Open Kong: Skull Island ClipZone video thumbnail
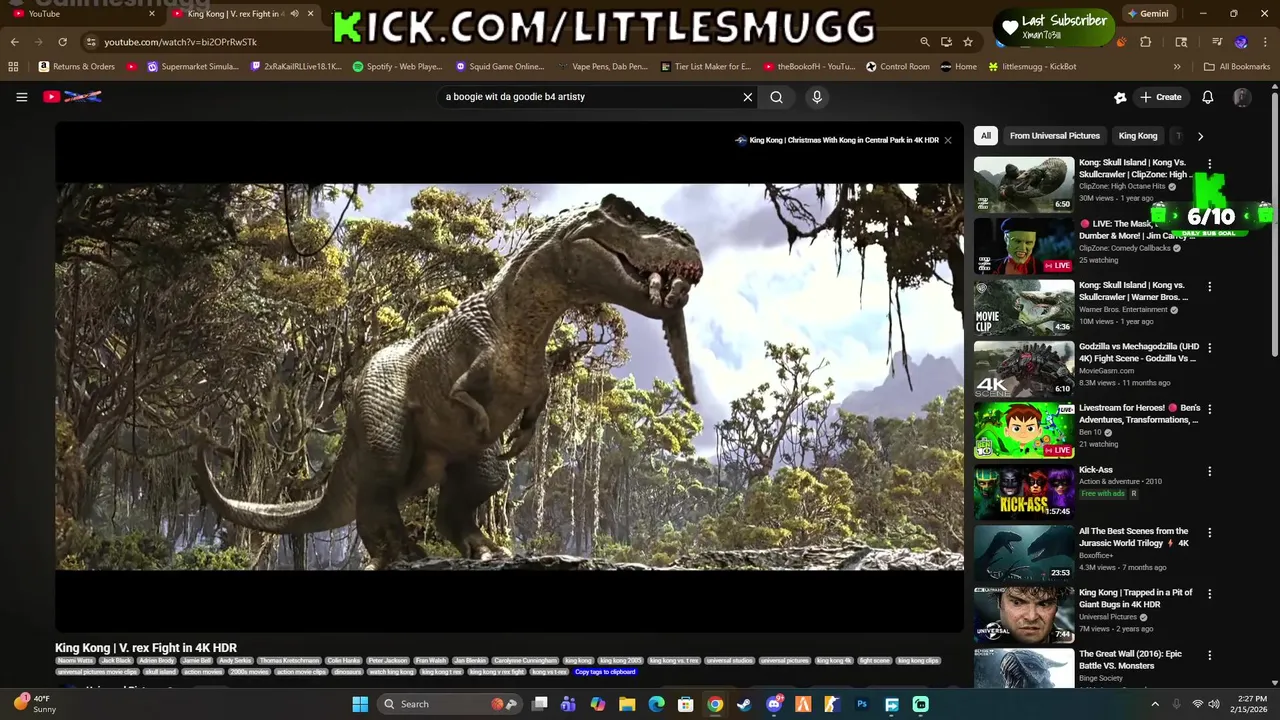The width and height of the screenshot is (1280, 720). point(1024,184)
